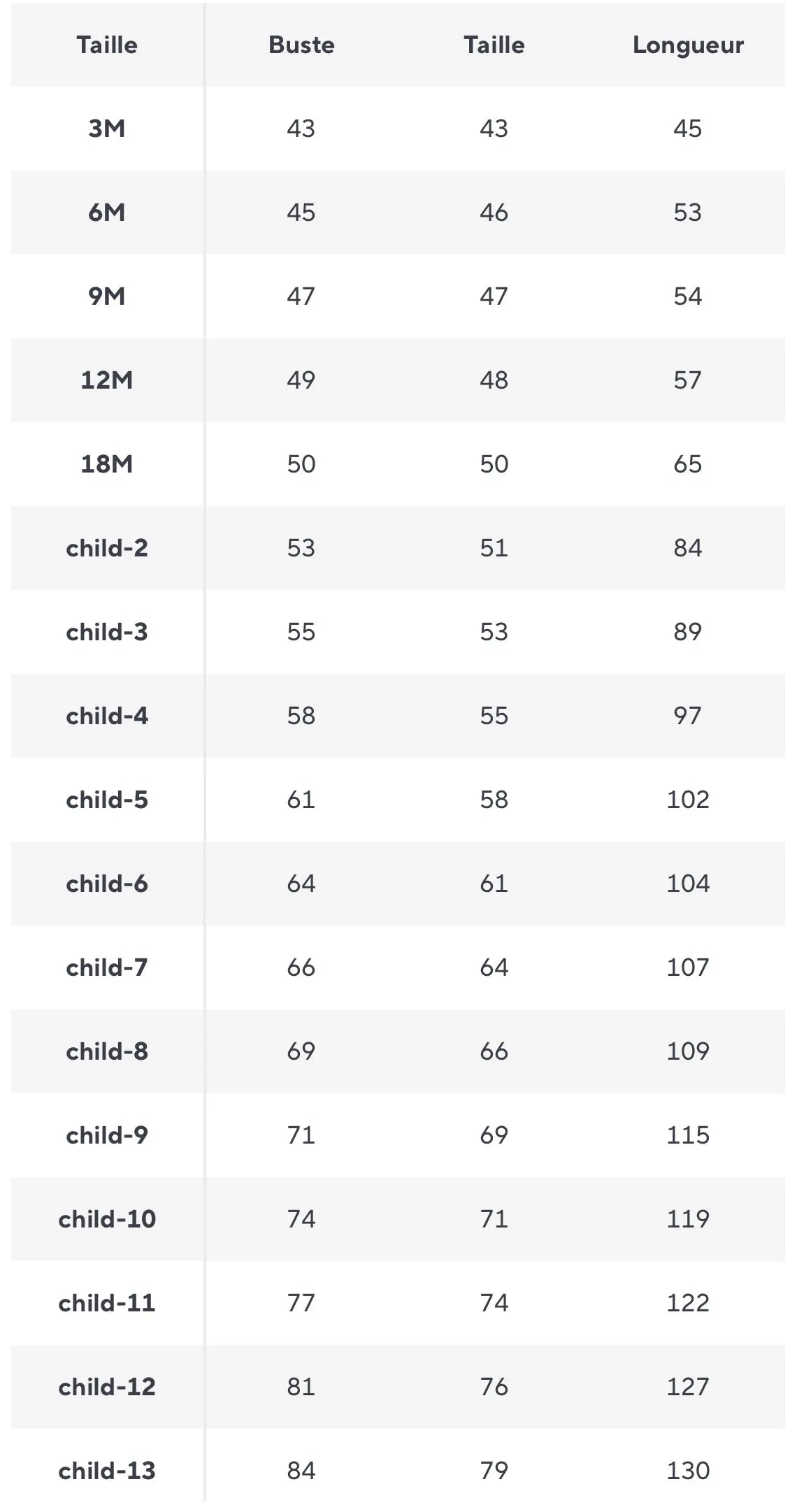The height and width of the screenshot is (1512, 790).
Task: Select the child-13 row label
Action: pyautogui.click(x=107, y=1471)
